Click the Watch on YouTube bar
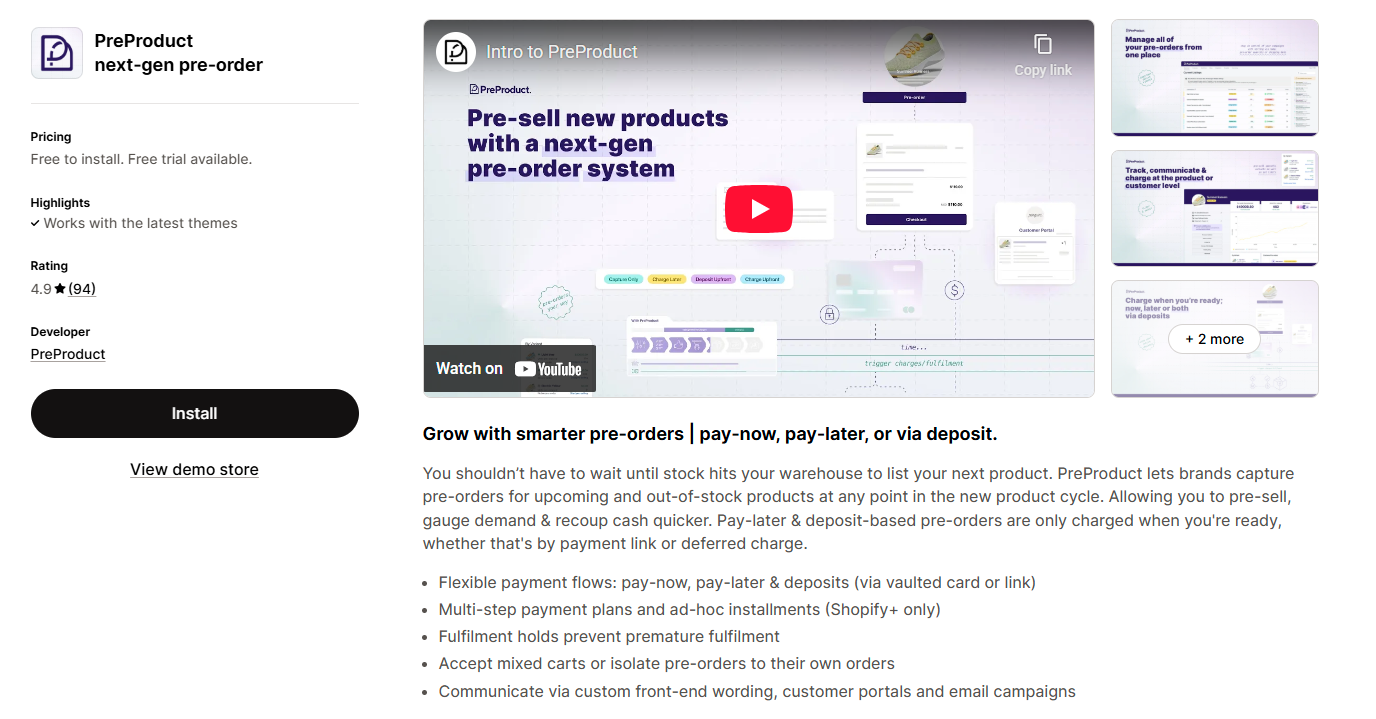The width and height of the screenshot is (1376, 719). 510,369
